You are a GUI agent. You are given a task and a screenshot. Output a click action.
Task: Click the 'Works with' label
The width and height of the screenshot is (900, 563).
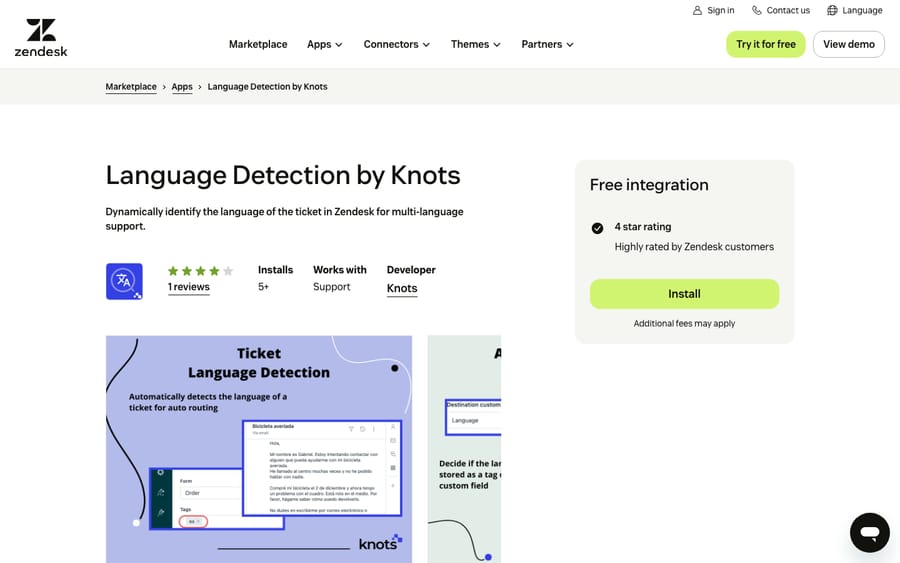(340, 270)
